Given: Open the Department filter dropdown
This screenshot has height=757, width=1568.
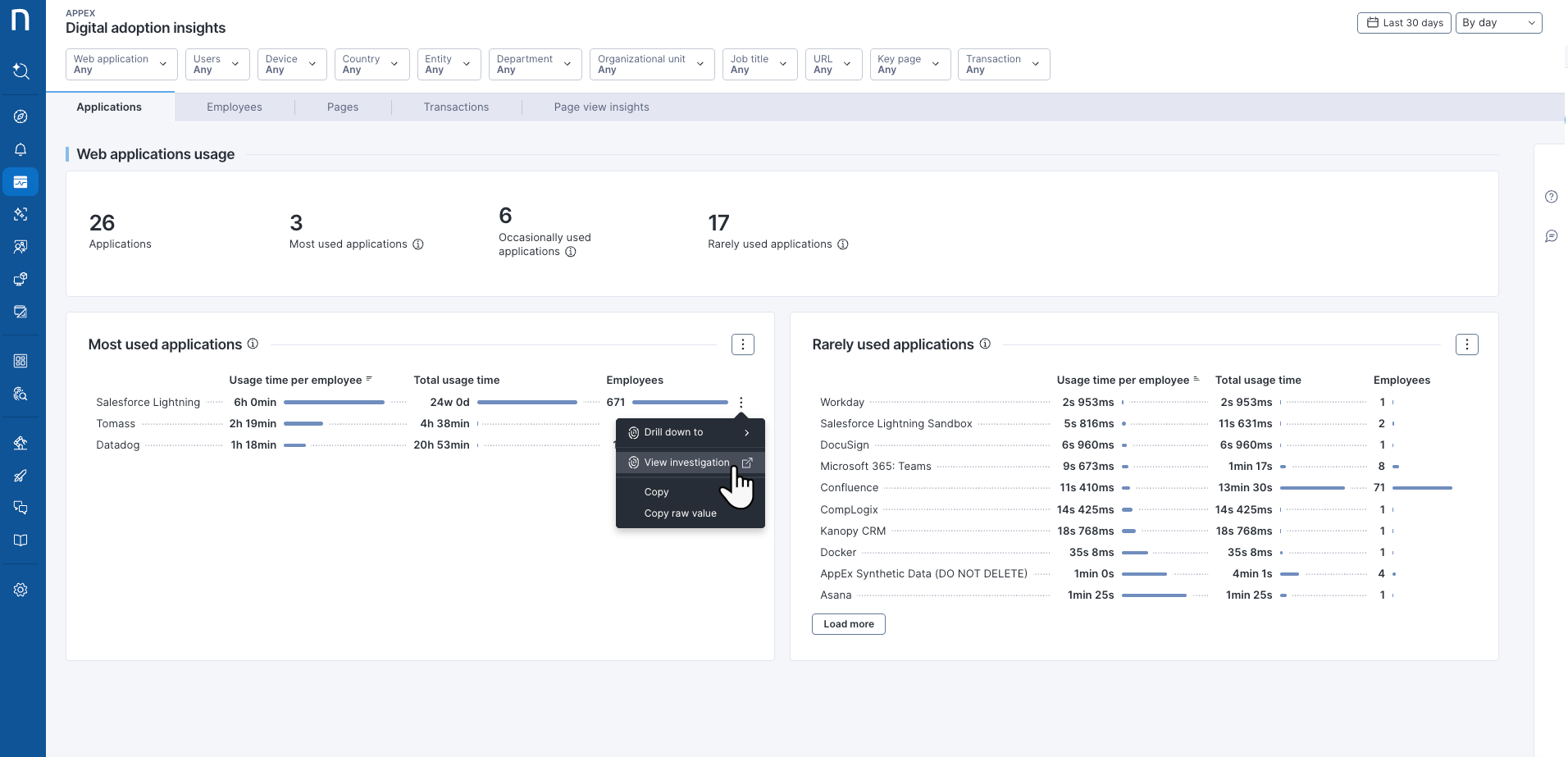Looking at the screenshot, I should pos(535,64).
